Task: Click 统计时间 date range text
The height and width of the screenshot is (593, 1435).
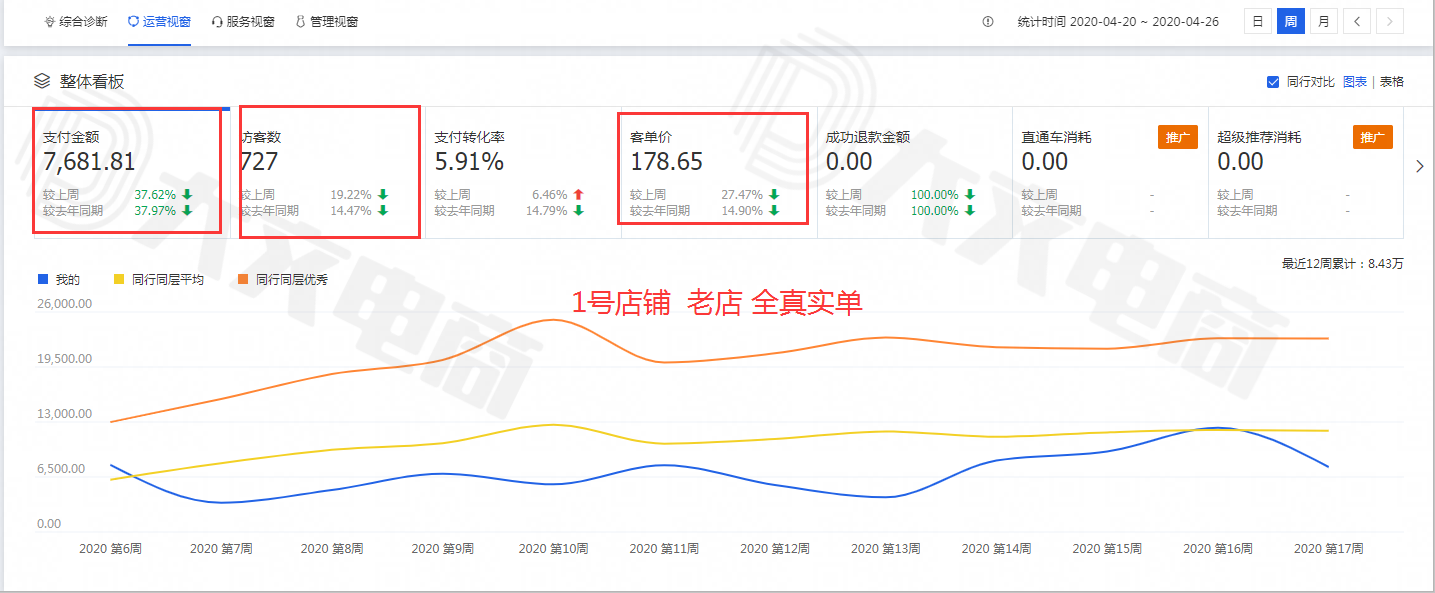Action: click(1118, 21)
